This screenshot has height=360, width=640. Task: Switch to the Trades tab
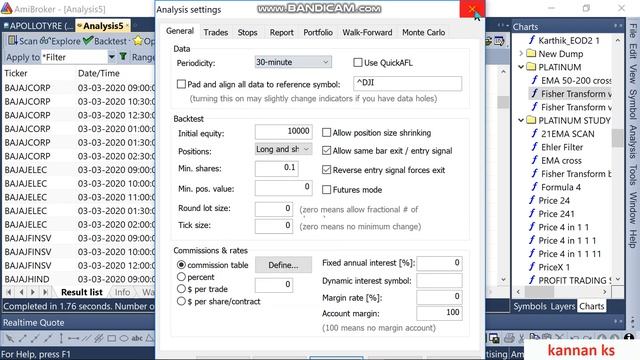(216, 32)
